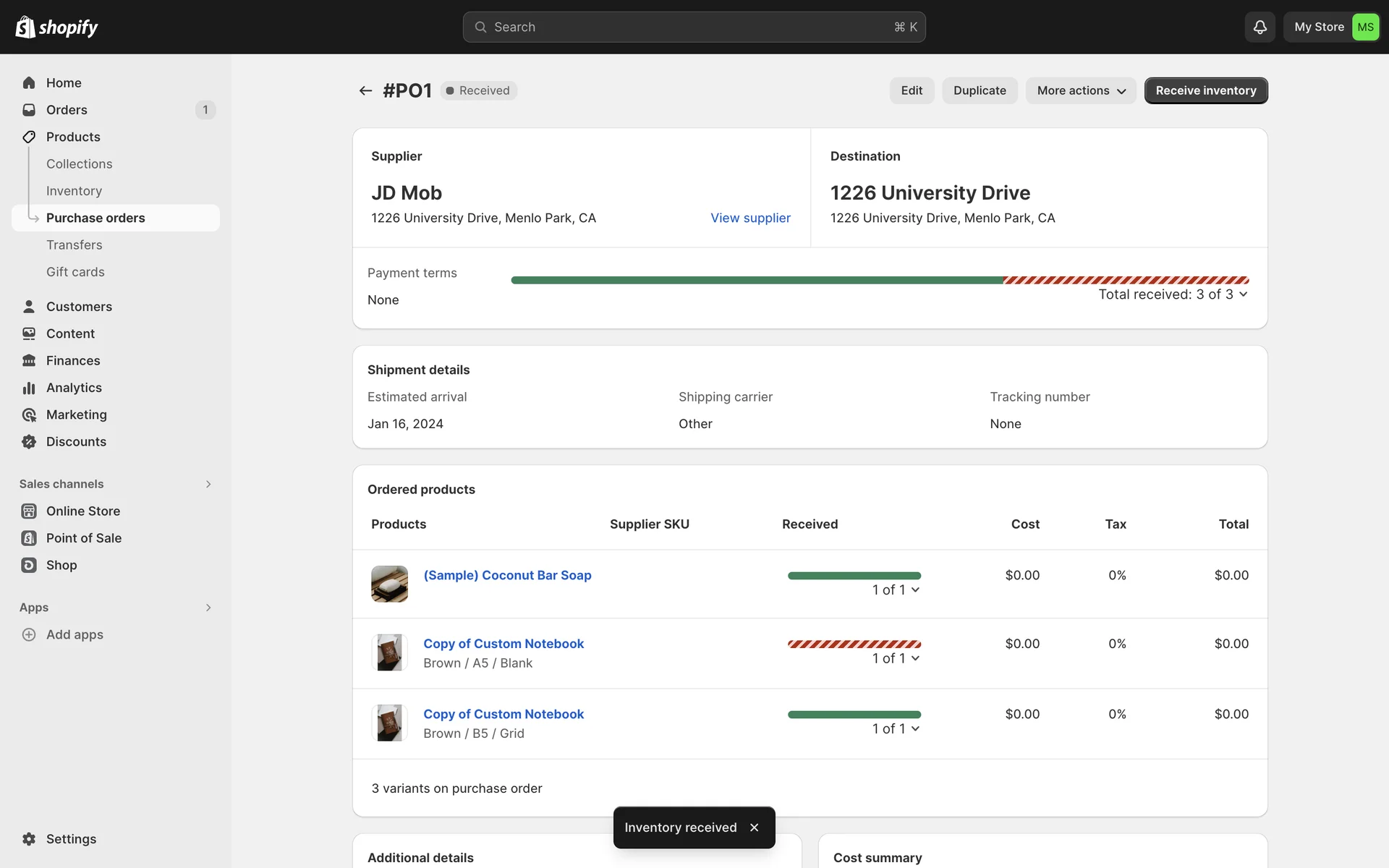This screenshot has height=868, width=1389.
Task: Open the Point of Sale channel
Action: click(x=83, y=538)
